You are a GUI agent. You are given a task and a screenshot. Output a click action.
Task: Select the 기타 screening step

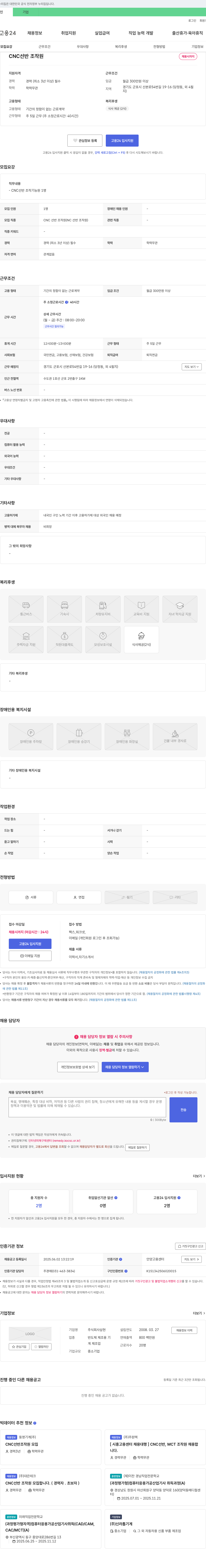pyautogui.click(x=175, y=897)
